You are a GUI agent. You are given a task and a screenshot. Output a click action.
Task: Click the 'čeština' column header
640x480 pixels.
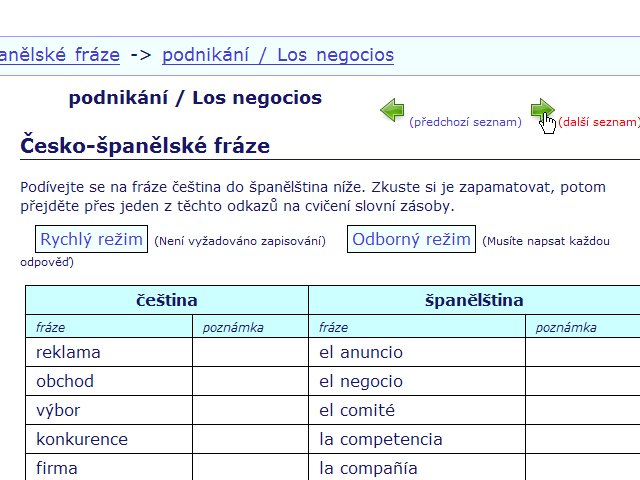pyautogui.click(x=167, y=300)
